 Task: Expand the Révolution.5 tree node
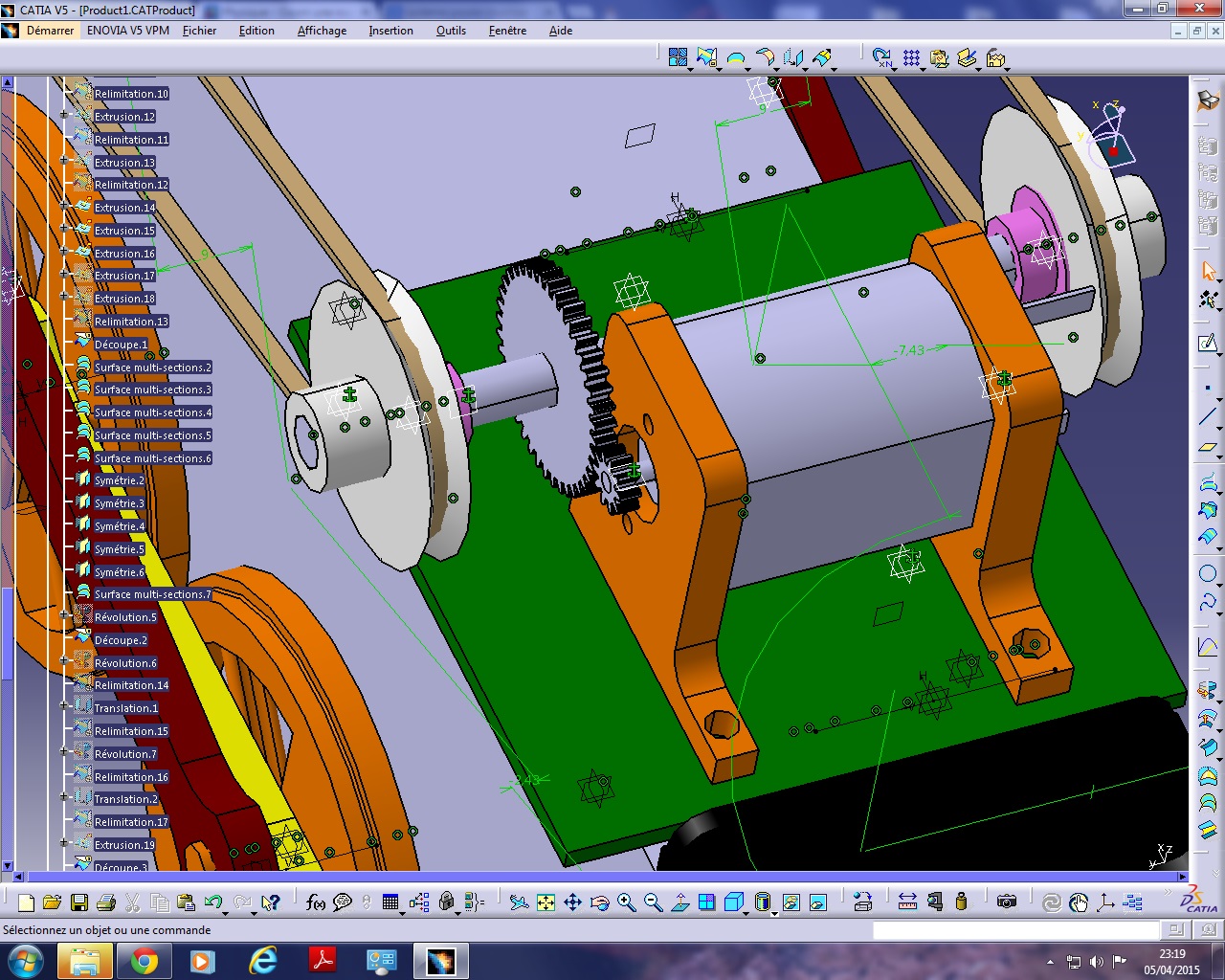[64, 616]
